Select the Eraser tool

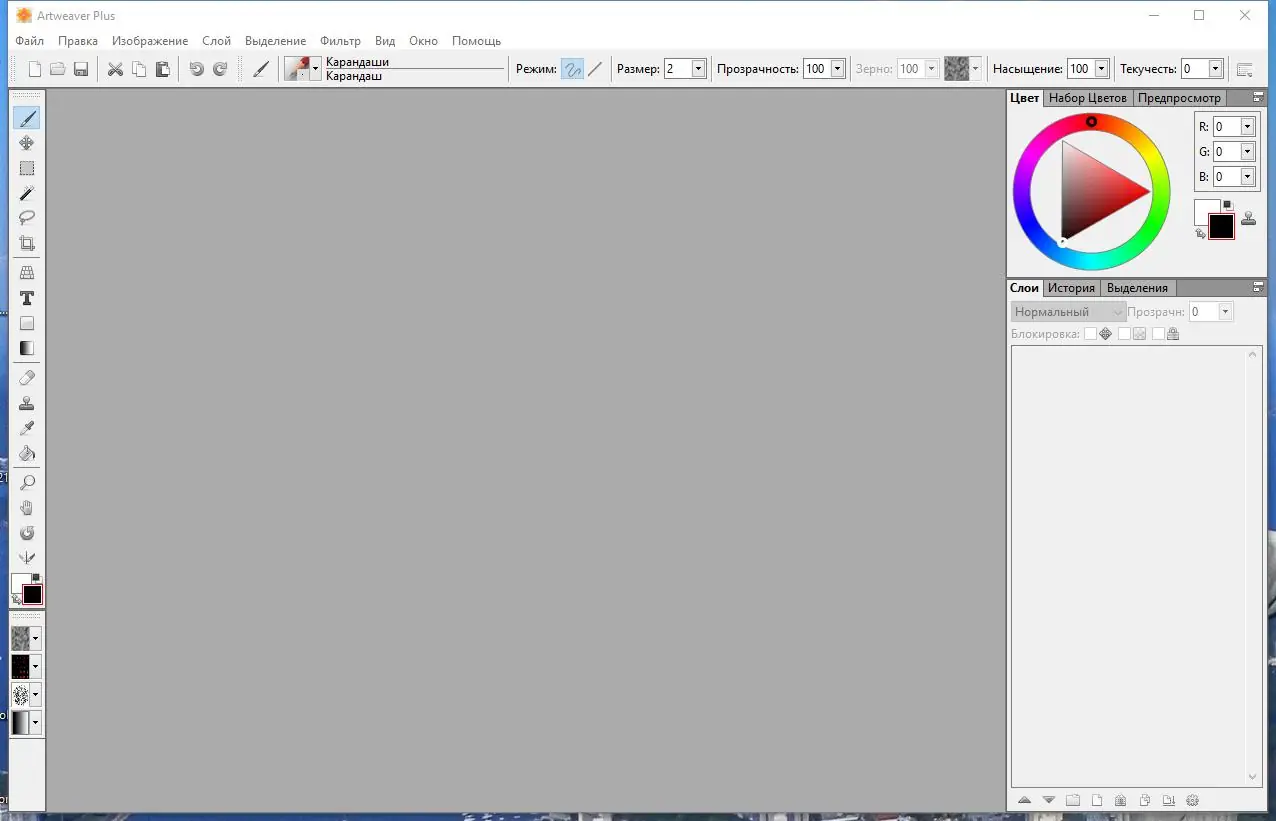[26, 378]
